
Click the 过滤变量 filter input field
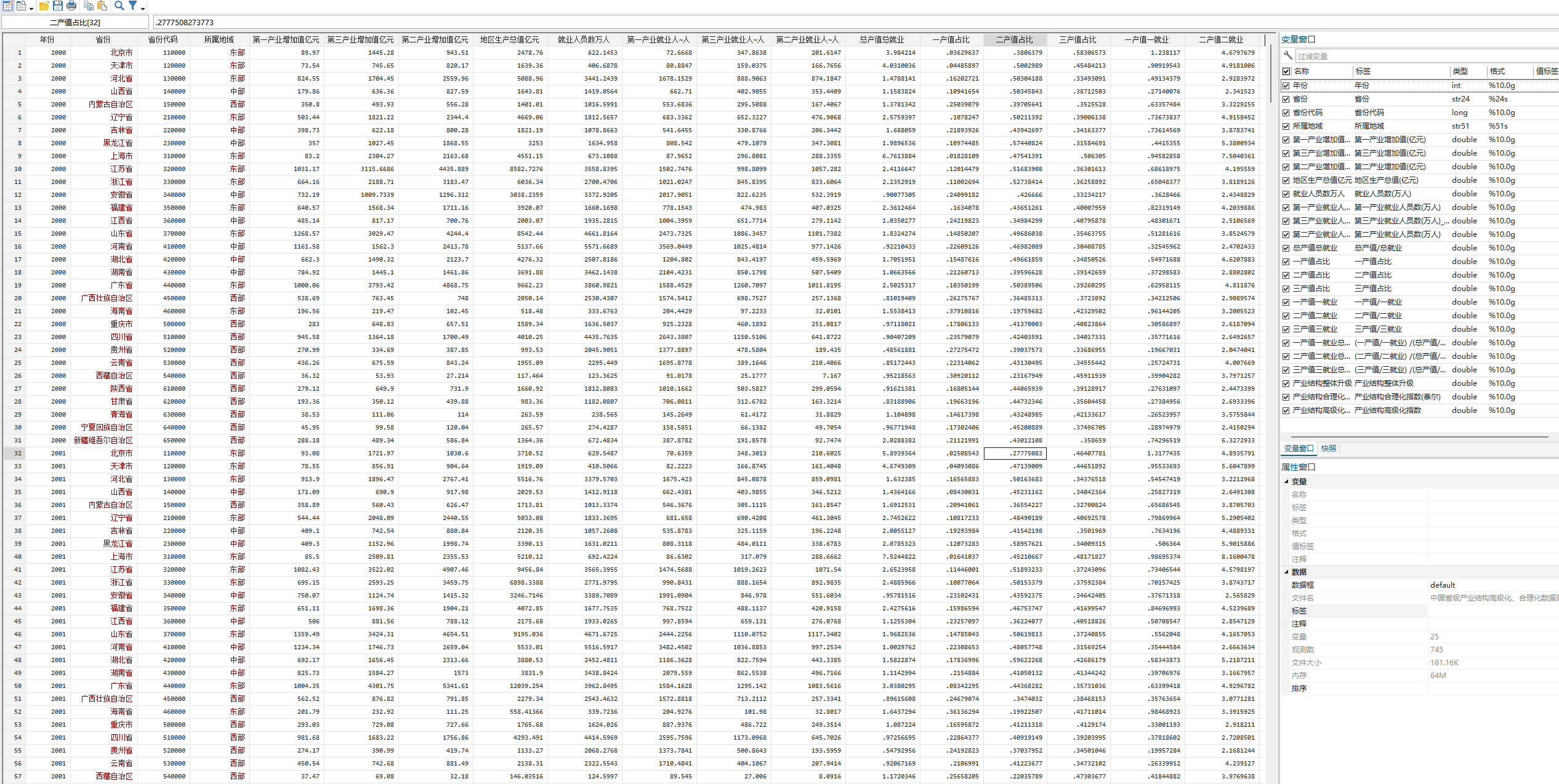[1416, 56]
